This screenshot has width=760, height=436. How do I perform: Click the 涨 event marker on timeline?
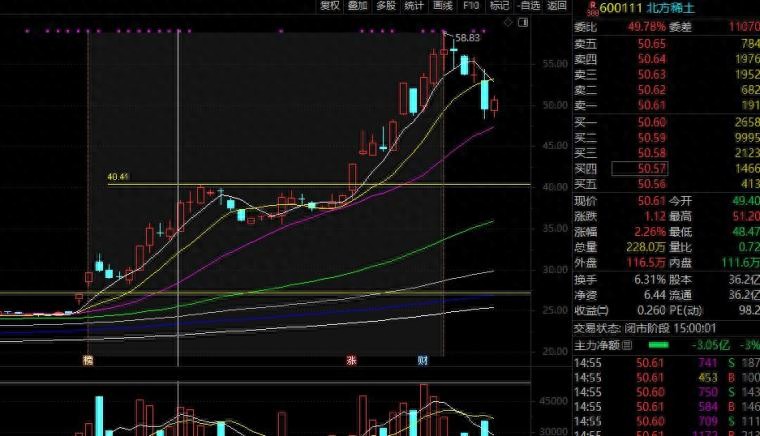tap(352, 360)
